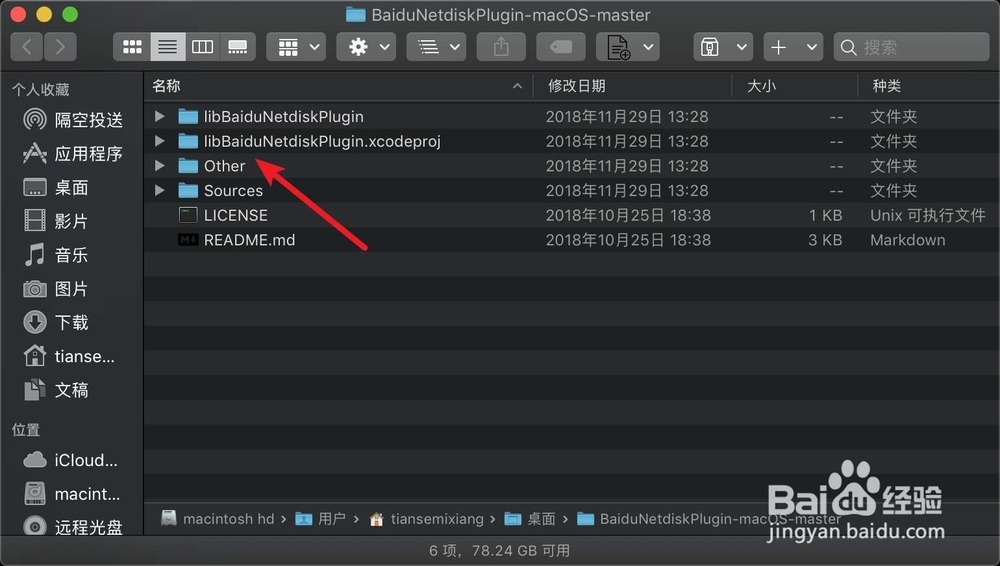
Task: Expand the Other folder triangle
Action: (x=159, y=166)
